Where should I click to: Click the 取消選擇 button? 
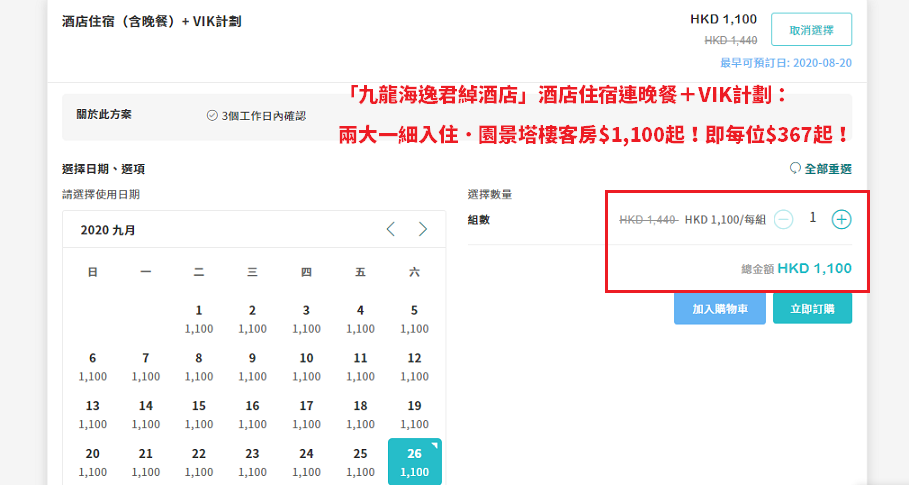click(x=811, y=30)
